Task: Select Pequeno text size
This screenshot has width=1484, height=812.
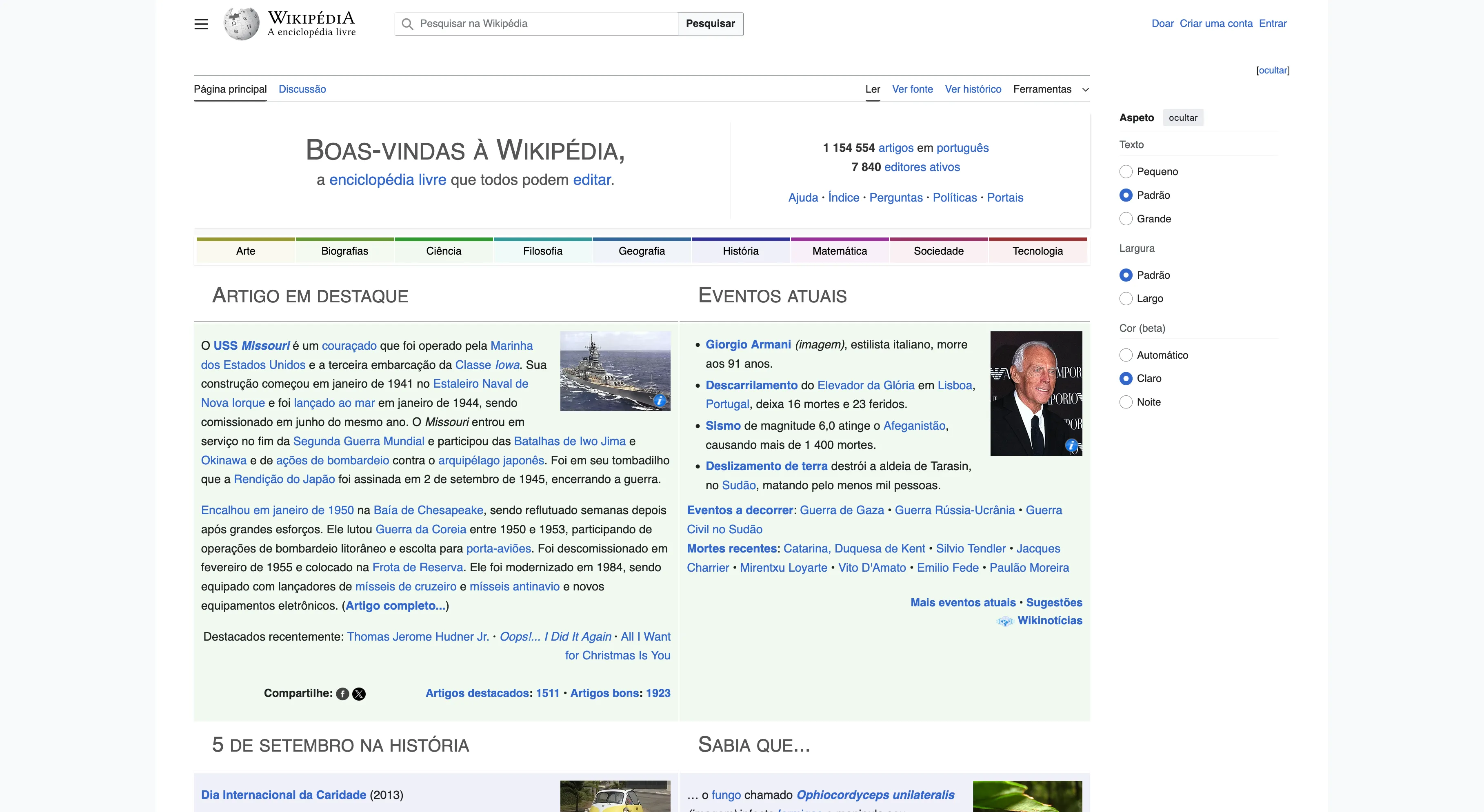Action: (x=1126, y=172)
